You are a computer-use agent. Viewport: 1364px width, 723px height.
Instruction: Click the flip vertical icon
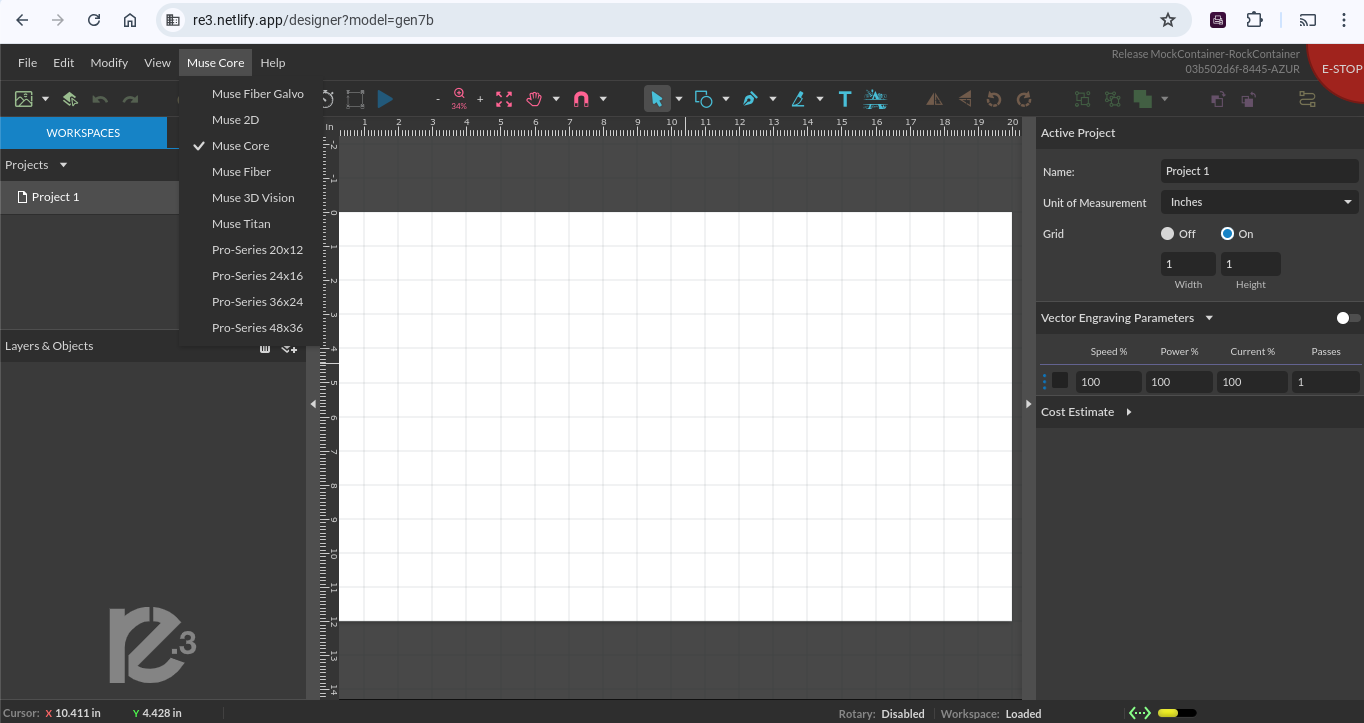pyautogui.click(x=964, y=99)
